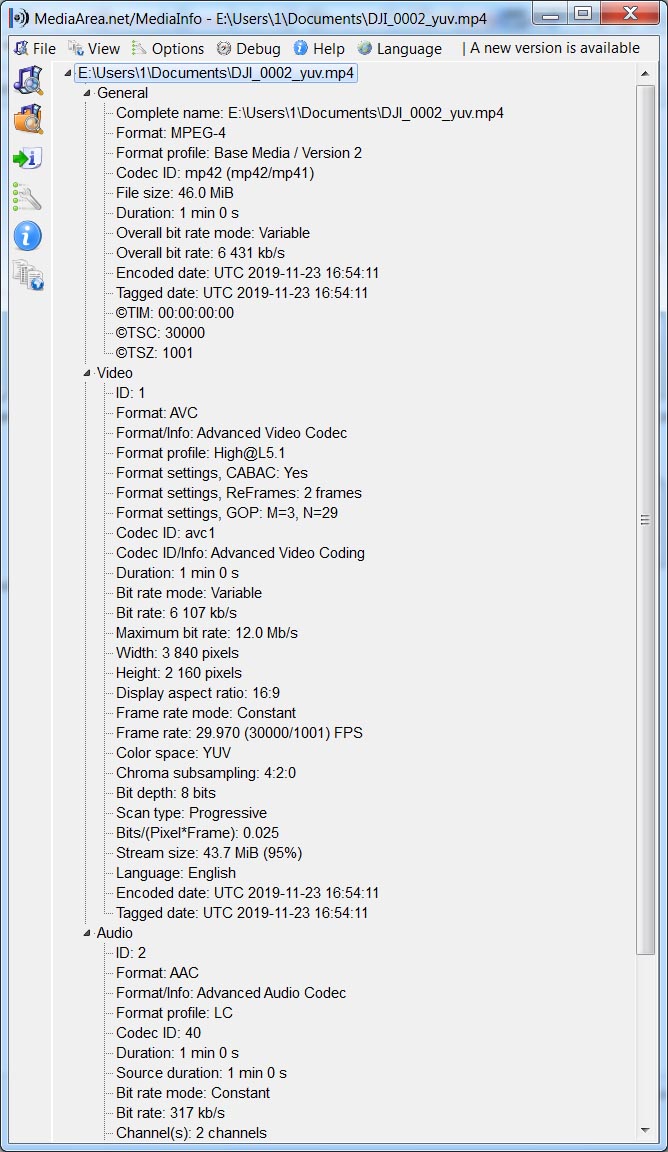Open the File menu

(x=35, y=48)
